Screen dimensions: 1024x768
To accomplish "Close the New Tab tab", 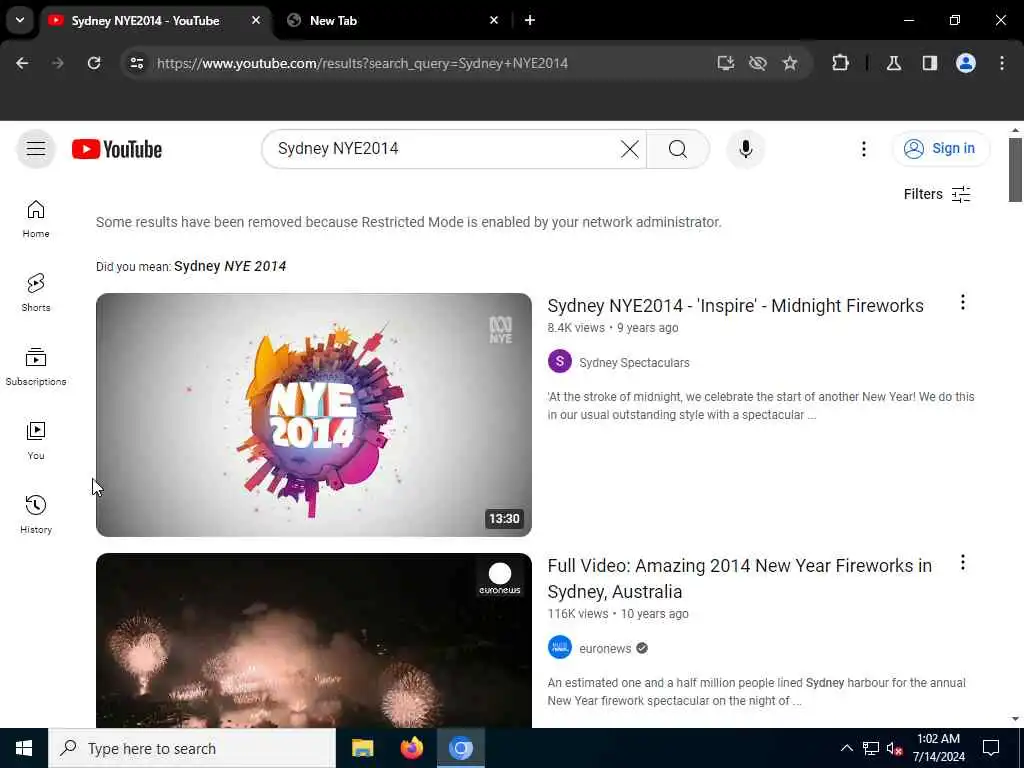I will click(494, 20).
